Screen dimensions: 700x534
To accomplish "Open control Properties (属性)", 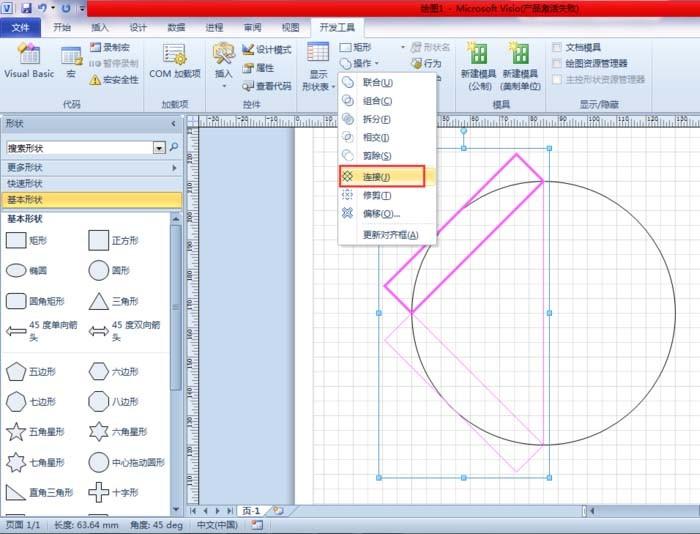I will point(258,68).
